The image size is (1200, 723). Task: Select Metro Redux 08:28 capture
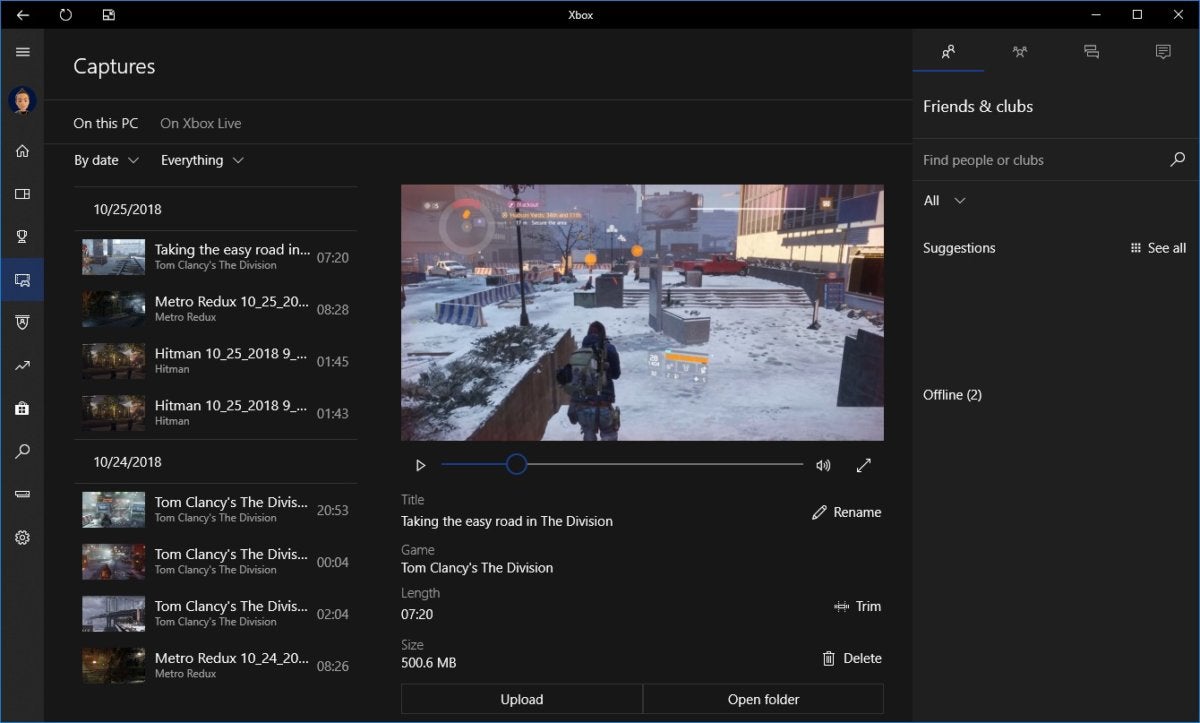click(x=216, y=309)
